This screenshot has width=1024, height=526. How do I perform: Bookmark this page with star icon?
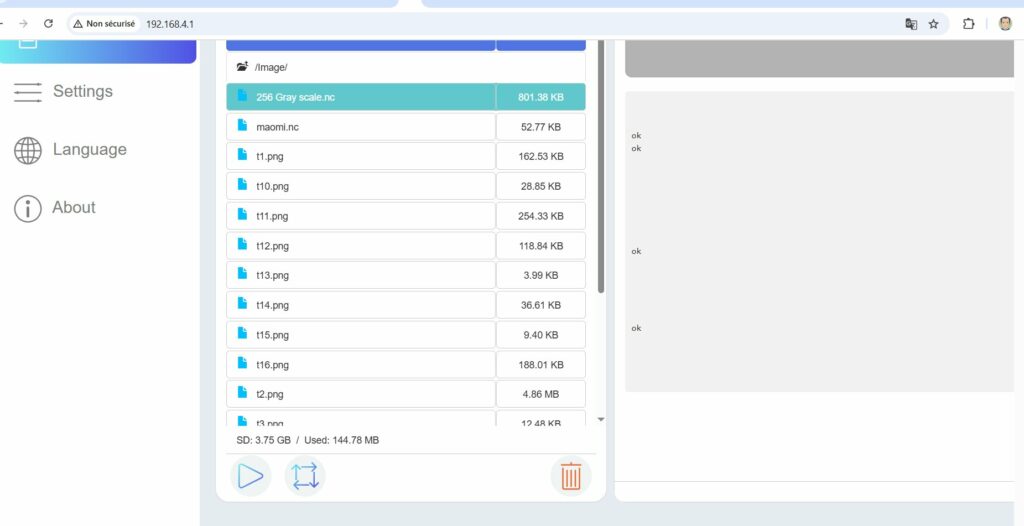[x=934, y=24]
